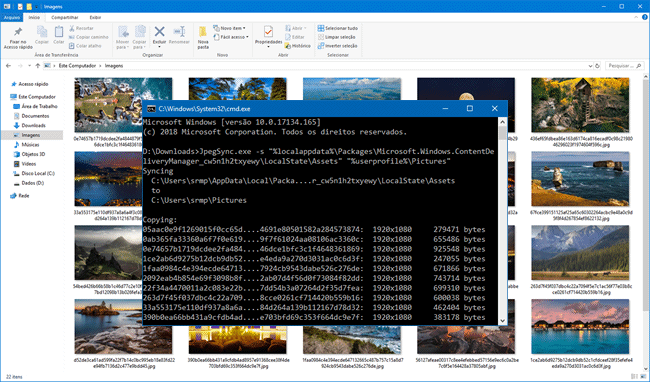Viewport: 650px width, 382px height.
Task: Open the Exibir ribbon tab
Action: coord(95,17)
